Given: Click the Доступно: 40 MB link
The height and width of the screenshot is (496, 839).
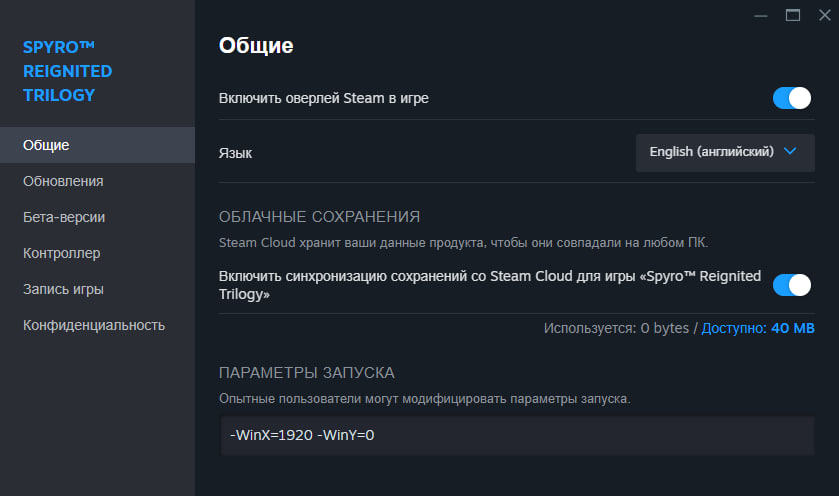Looking at the screenshot, I should 758,328.
